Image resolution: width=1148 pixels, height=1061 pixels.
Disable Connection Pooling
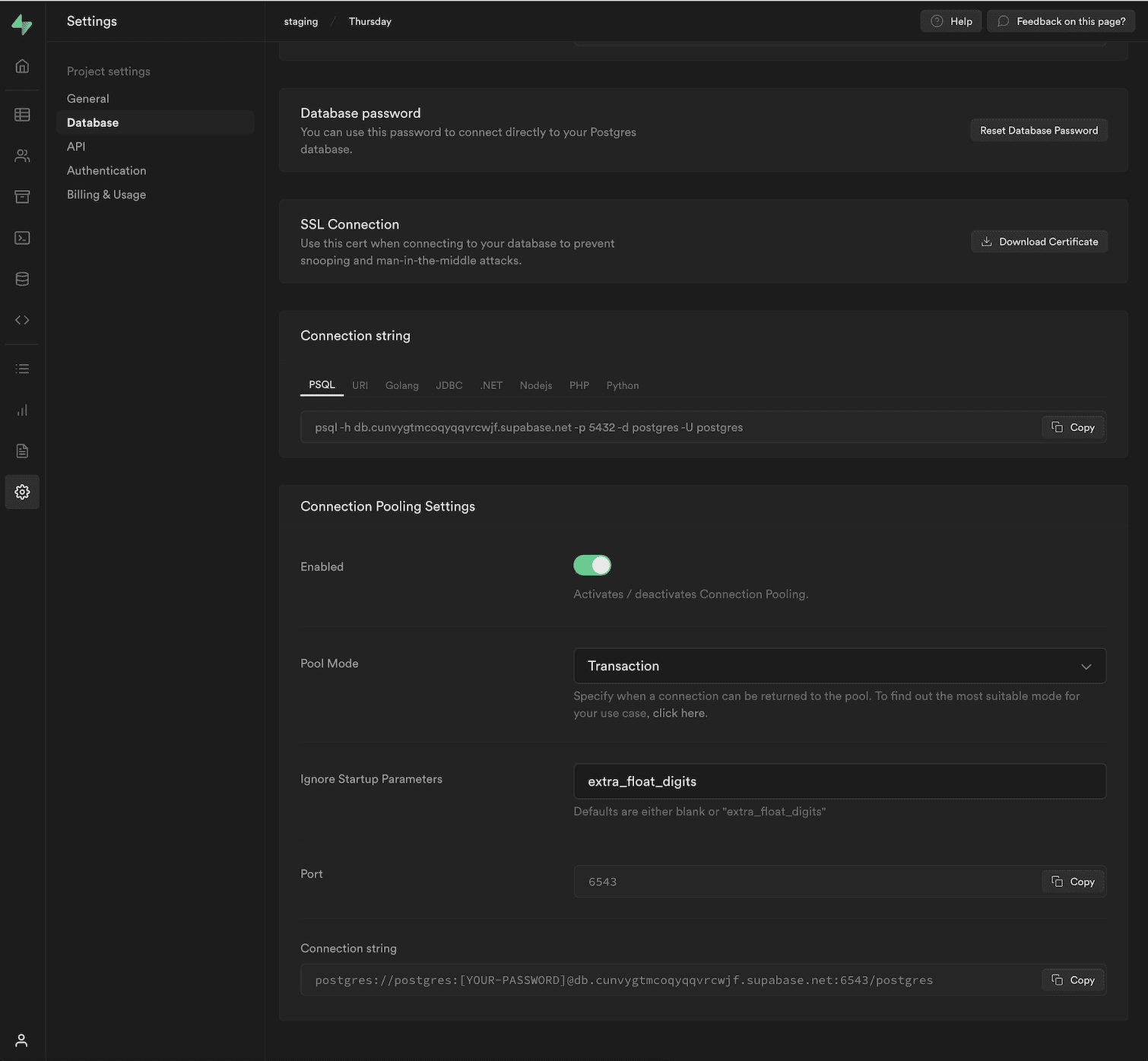click(592, 565)
